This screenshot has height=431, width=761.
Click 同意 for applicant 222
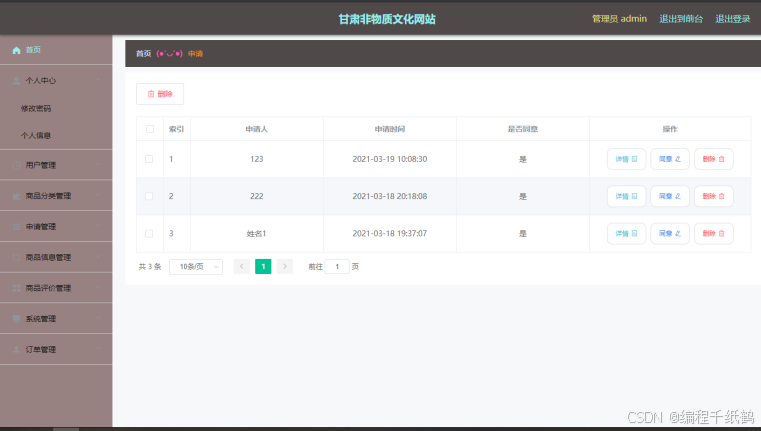pos(670,196)
